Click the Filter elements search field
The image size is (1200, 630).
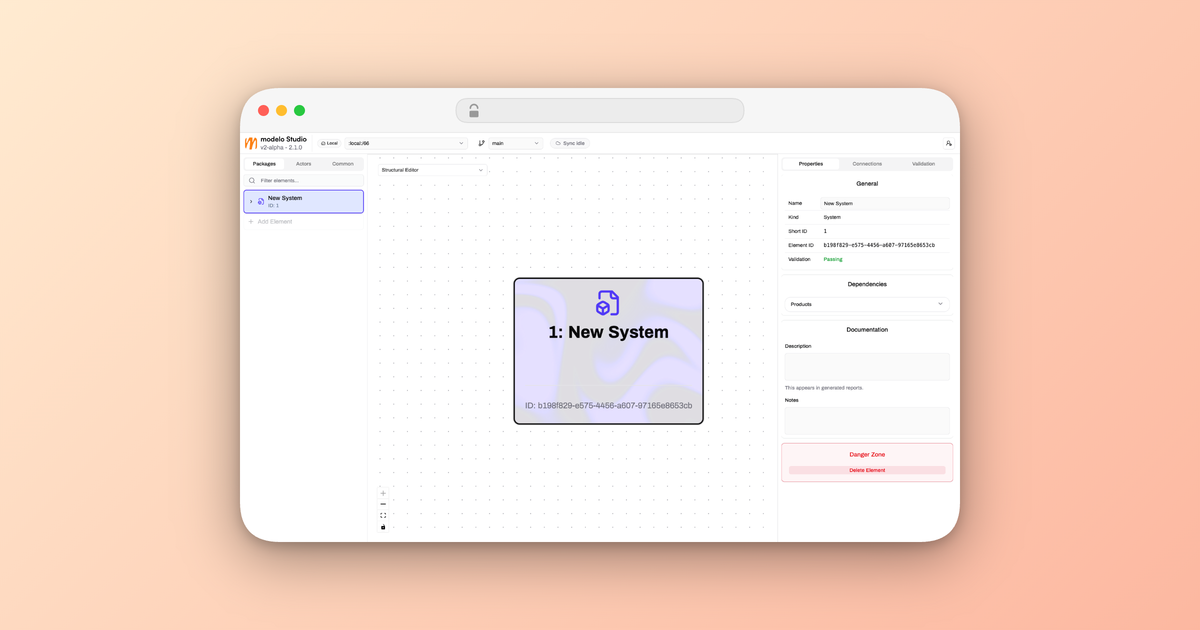(x=304, y=181)
